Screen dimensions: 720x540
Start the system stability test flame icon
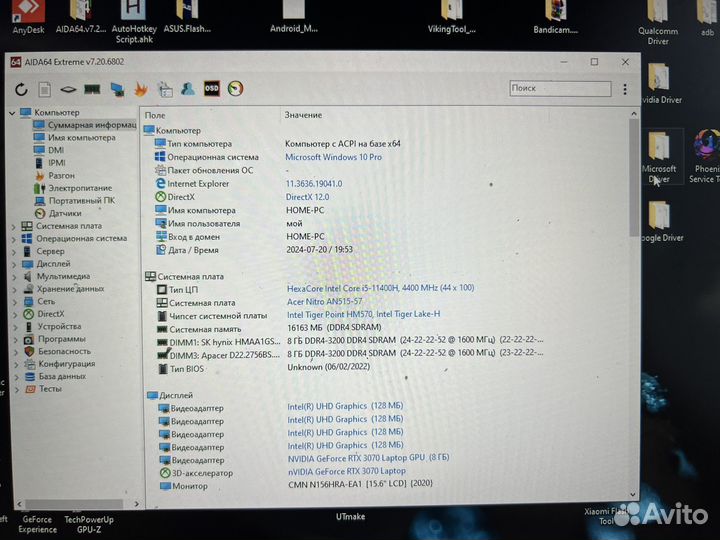point(141,89)
